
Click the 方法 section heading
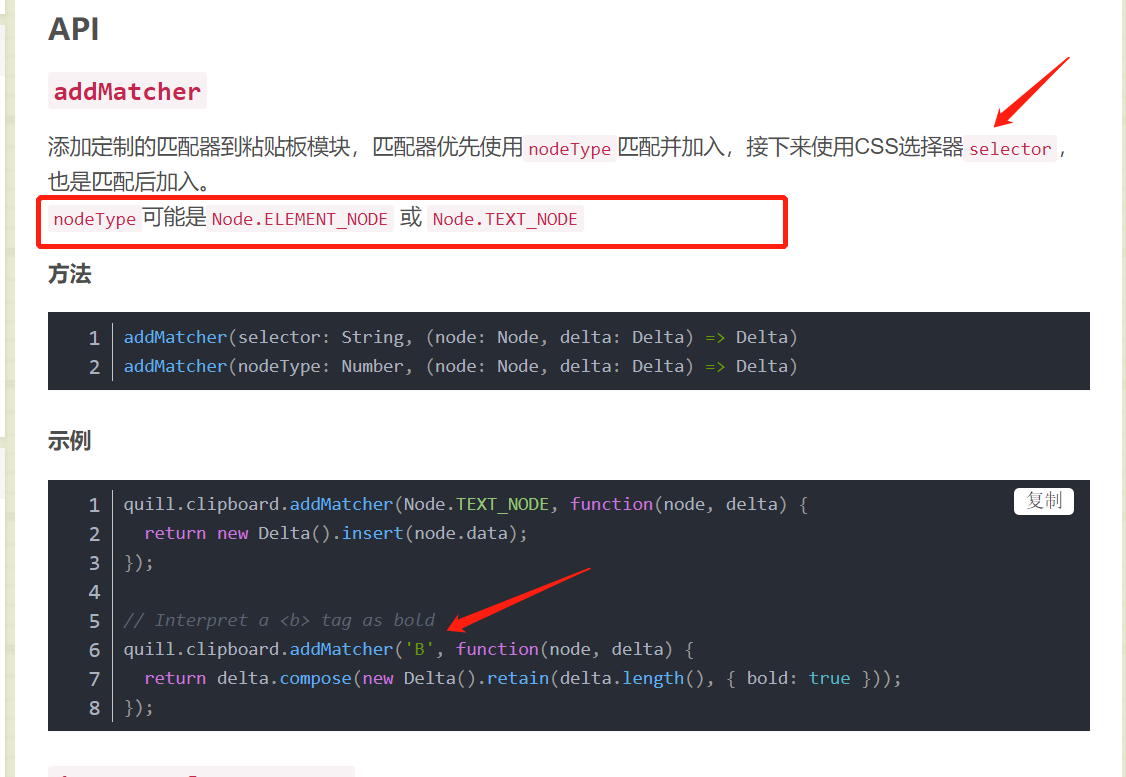[69, 274]
